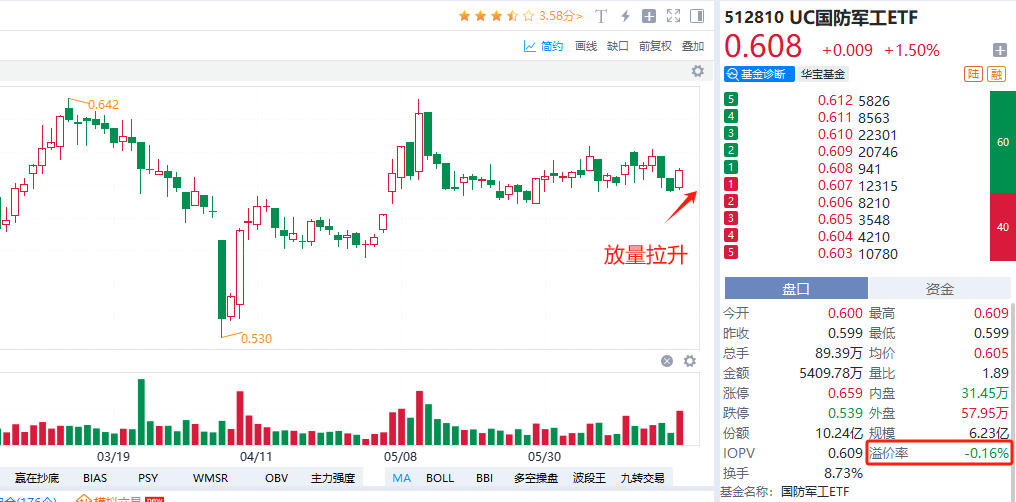Viewport: 1016px width, 502px height.
Task: Click buy level 5 price 0.603
Action: click(835, 253)
